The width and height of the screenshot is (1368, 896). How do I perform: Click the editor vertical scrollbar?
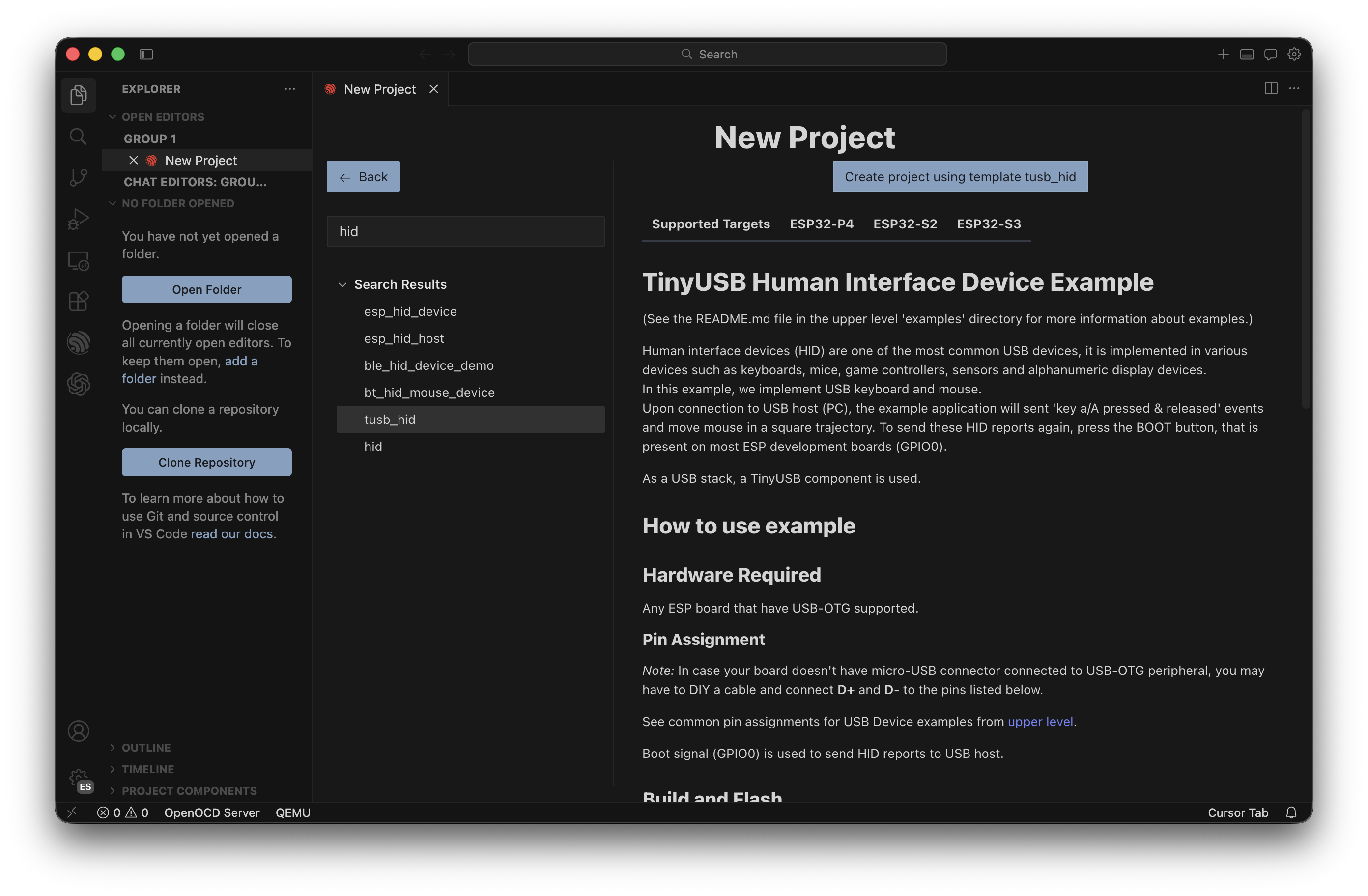point(1305,259)
